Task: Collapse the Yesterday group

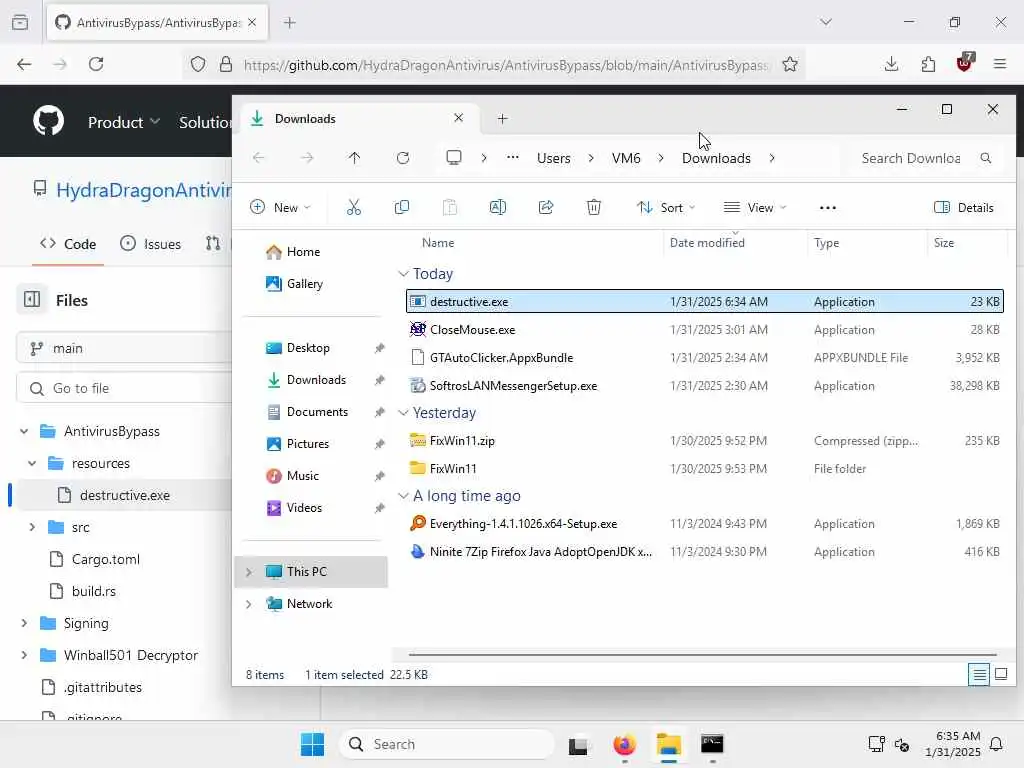Action: 404,413
